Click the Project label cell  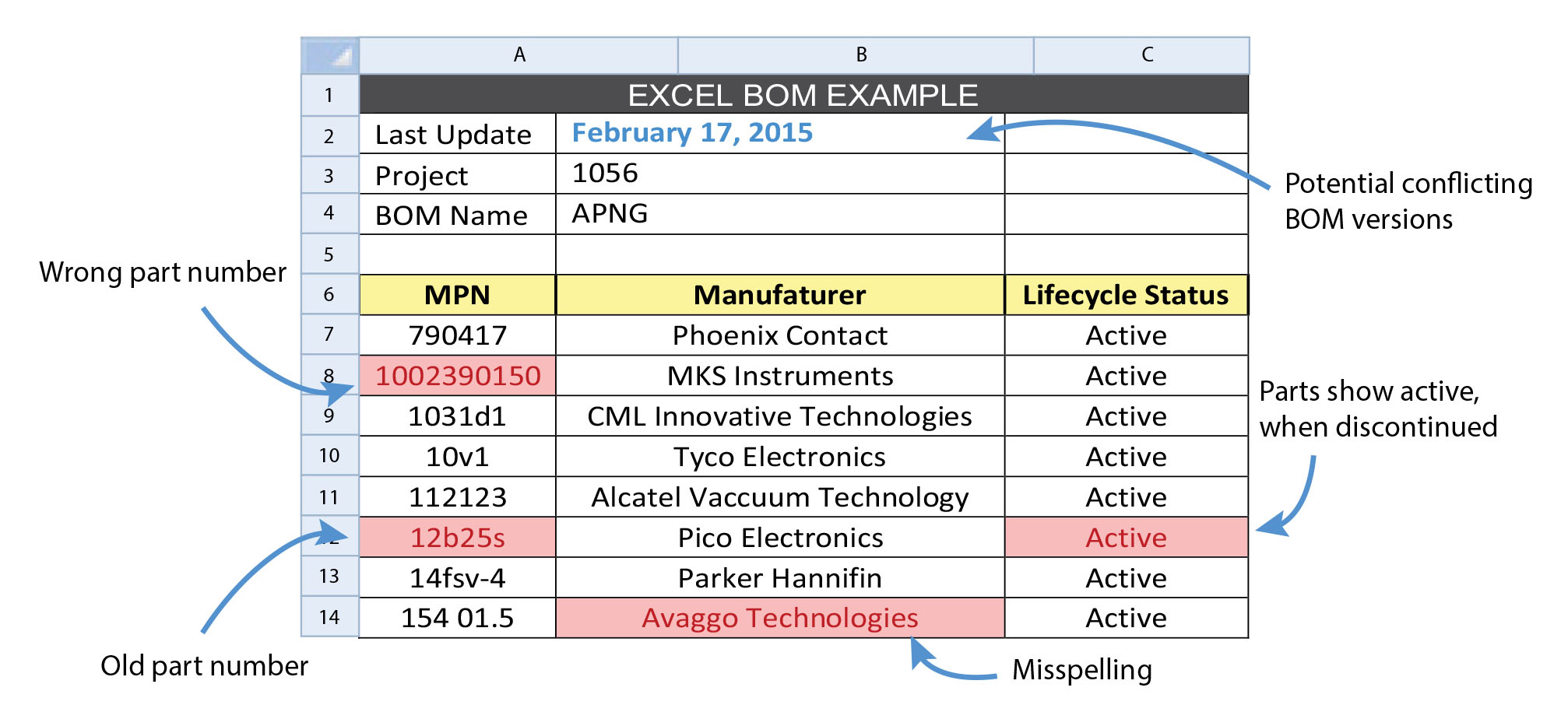[458, 174]
